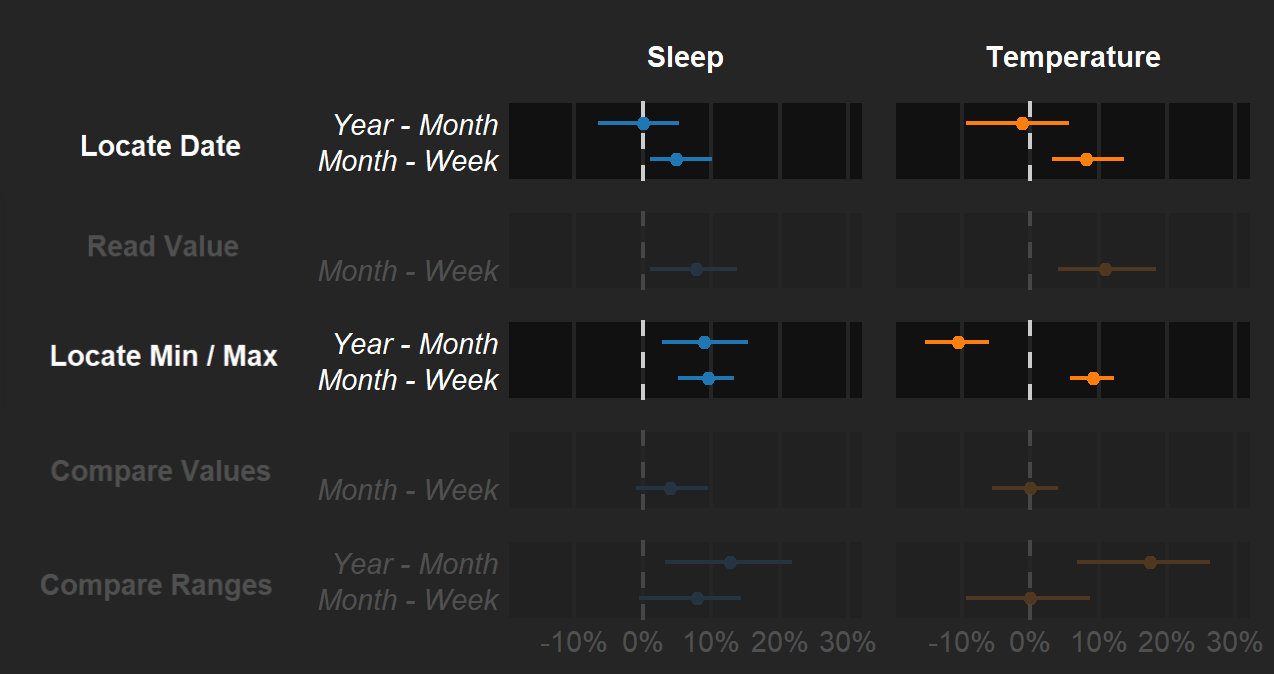1274x674 pixels.
Task: Select the dimmed Compare Ranges label
Action: (x=156, y=585)
